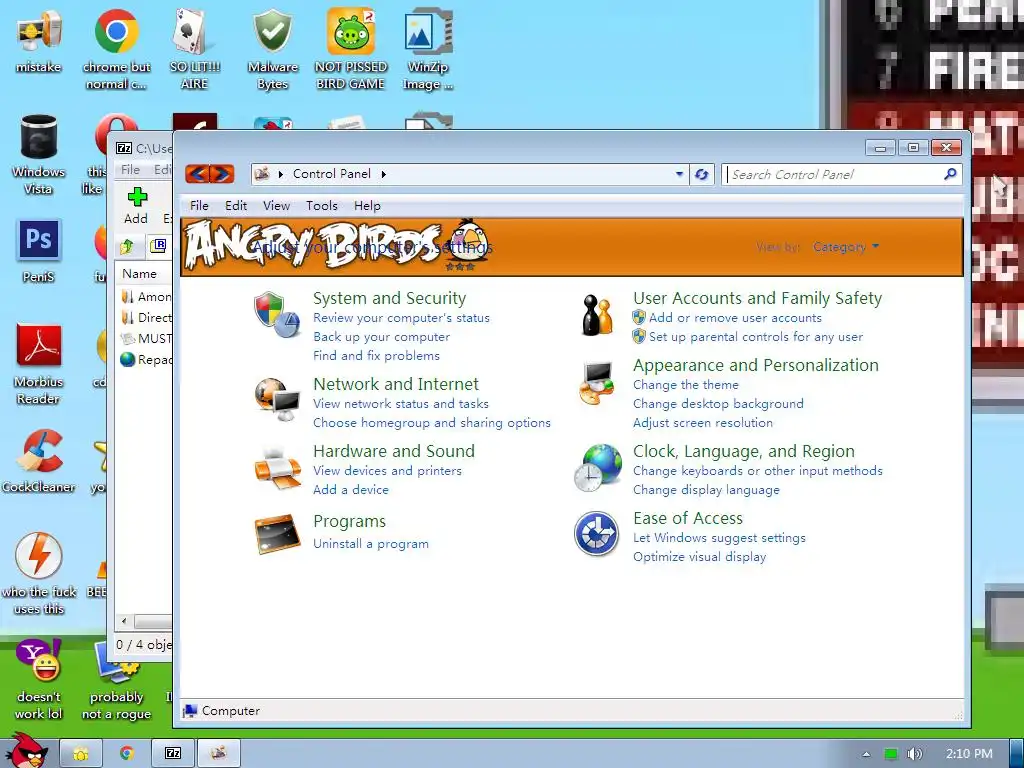Viewport: 1024px width, 768px height.
Task: Open the Morbius Reader desktop icon
Action: click(39, 345)
